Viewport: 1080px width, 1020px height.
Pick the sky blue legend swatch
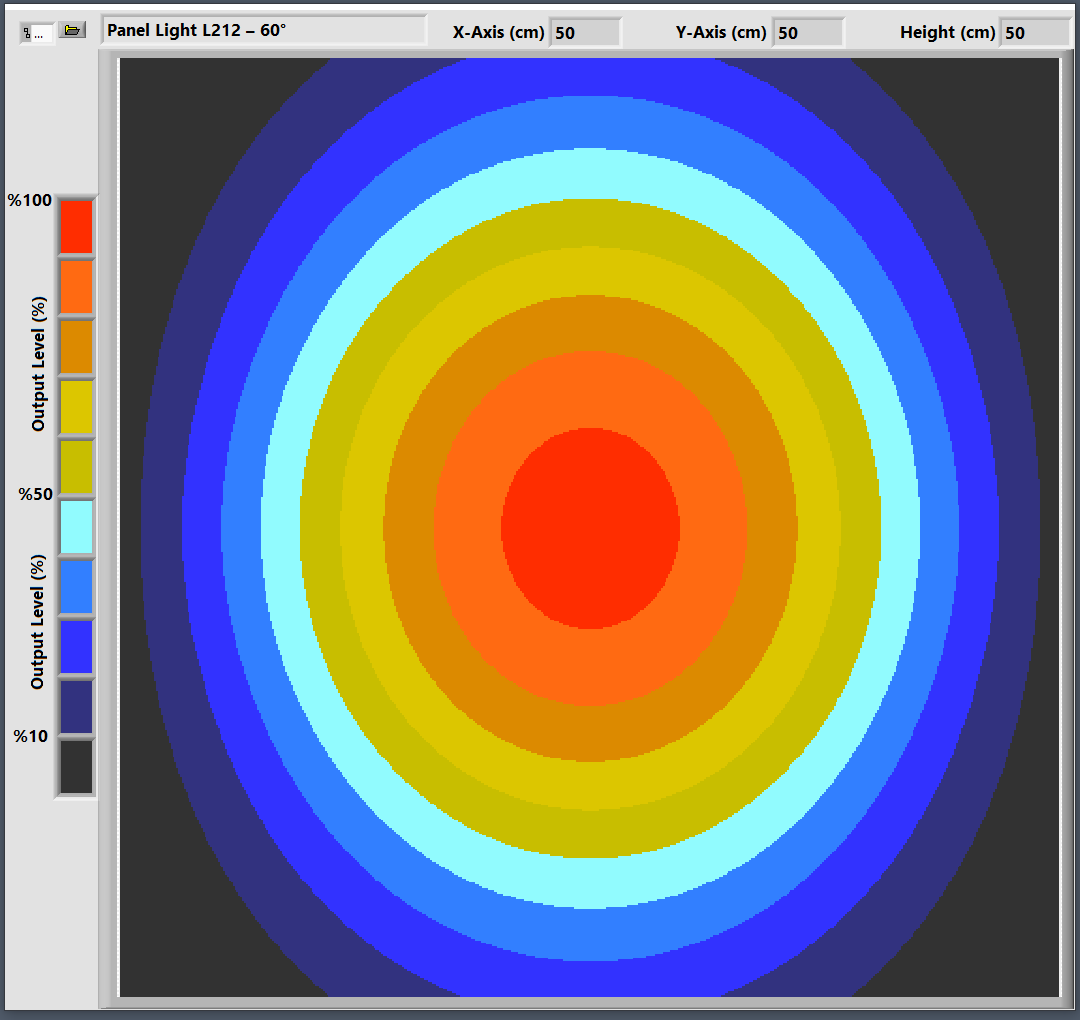pyautogui.click(x=76, y=587)
